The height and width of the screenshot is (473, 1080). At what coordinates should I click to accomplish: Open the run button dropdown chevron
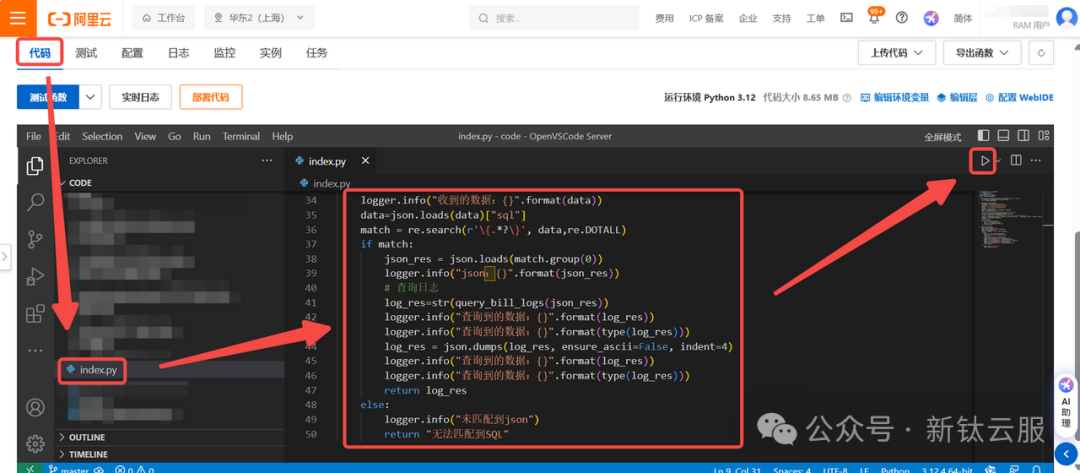point(998,160)
